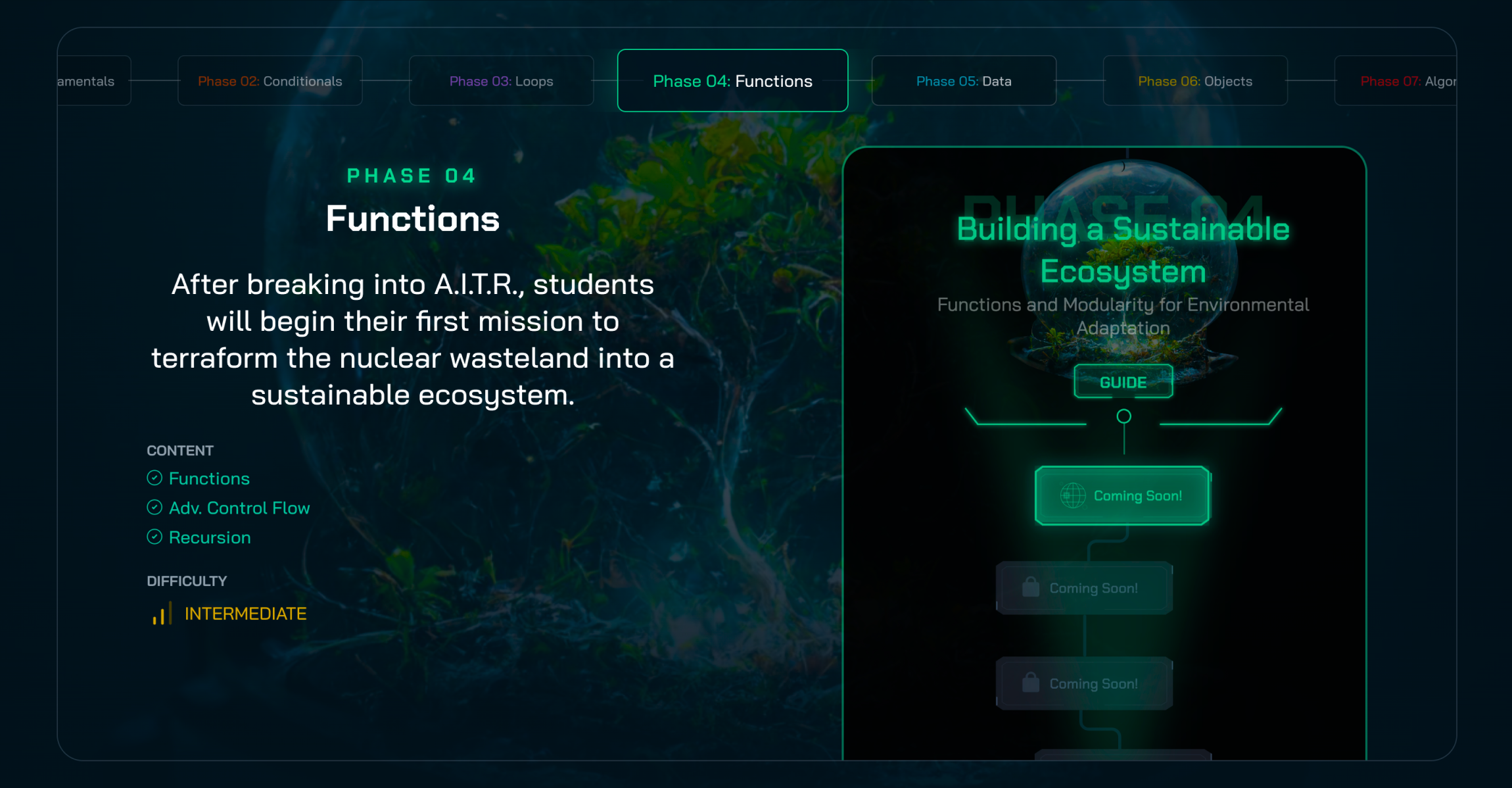Go to Phase 05: Data tab
This screenshot has width=1512, height=788.
[964, 81]
